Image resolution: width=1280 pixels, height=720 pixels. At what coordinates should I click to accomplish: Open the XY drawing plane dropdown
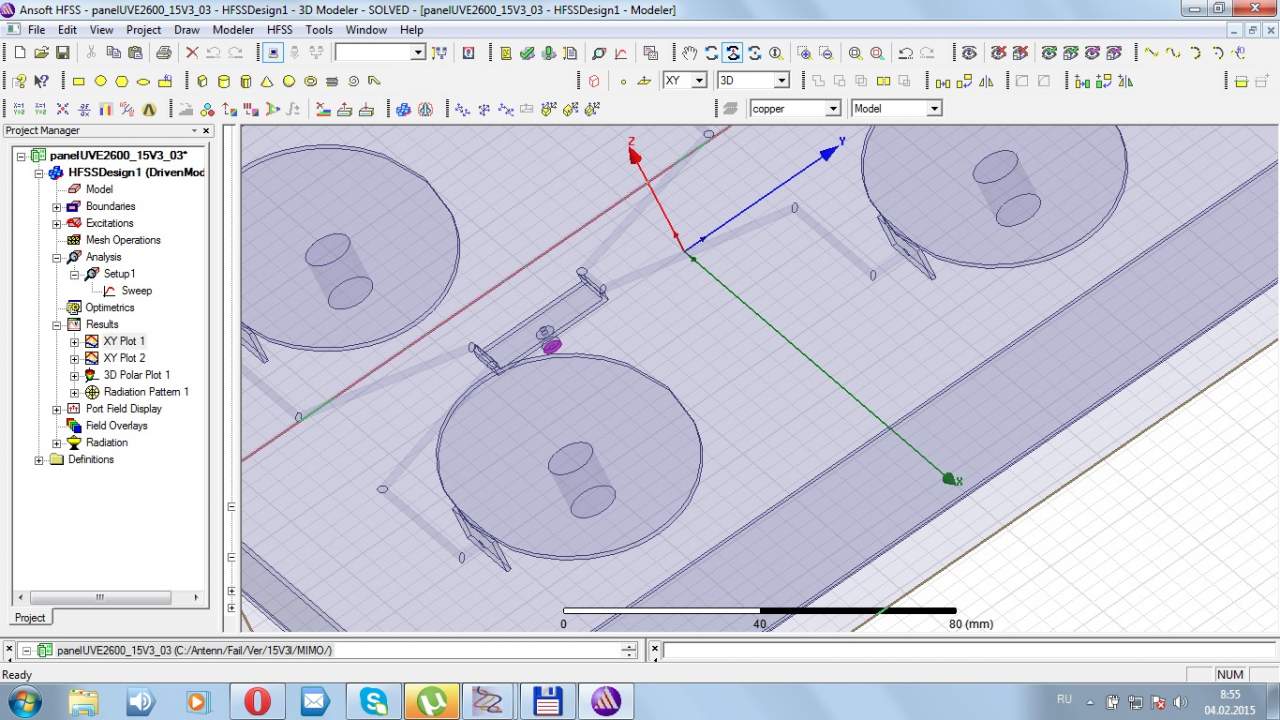[698, 80]
